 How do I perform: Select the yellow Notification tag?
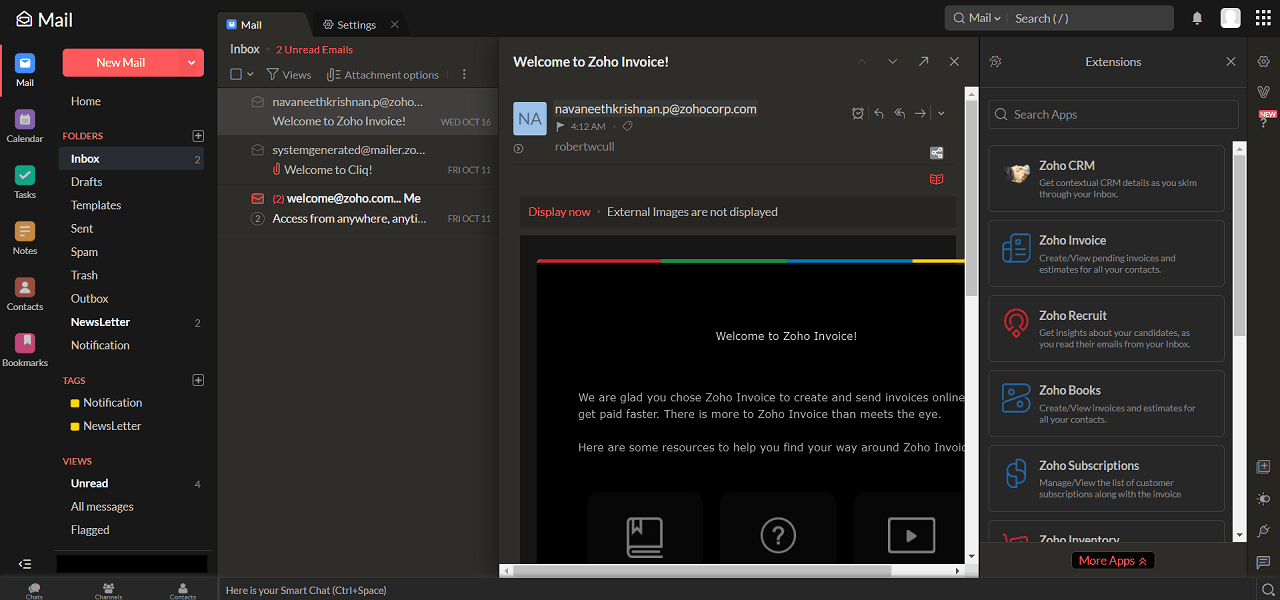click(106, 403)
